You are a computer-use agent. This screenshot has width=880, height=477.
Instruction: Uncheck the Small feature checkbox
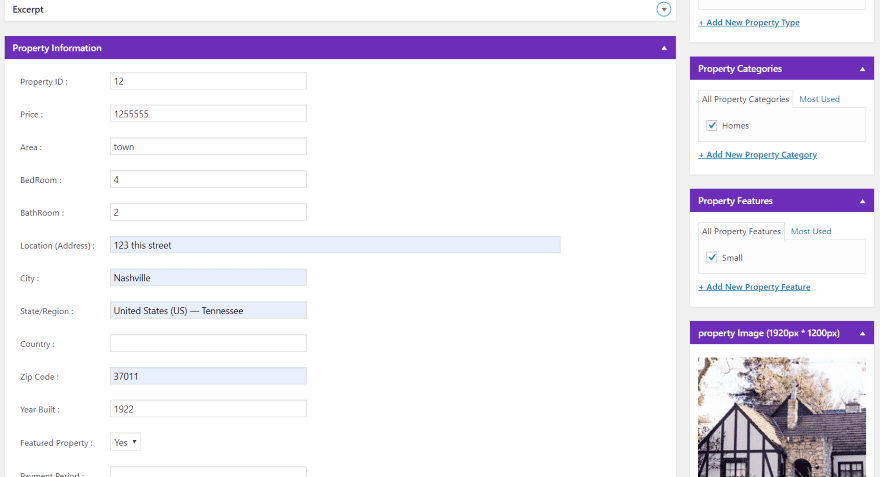[712, 257]
